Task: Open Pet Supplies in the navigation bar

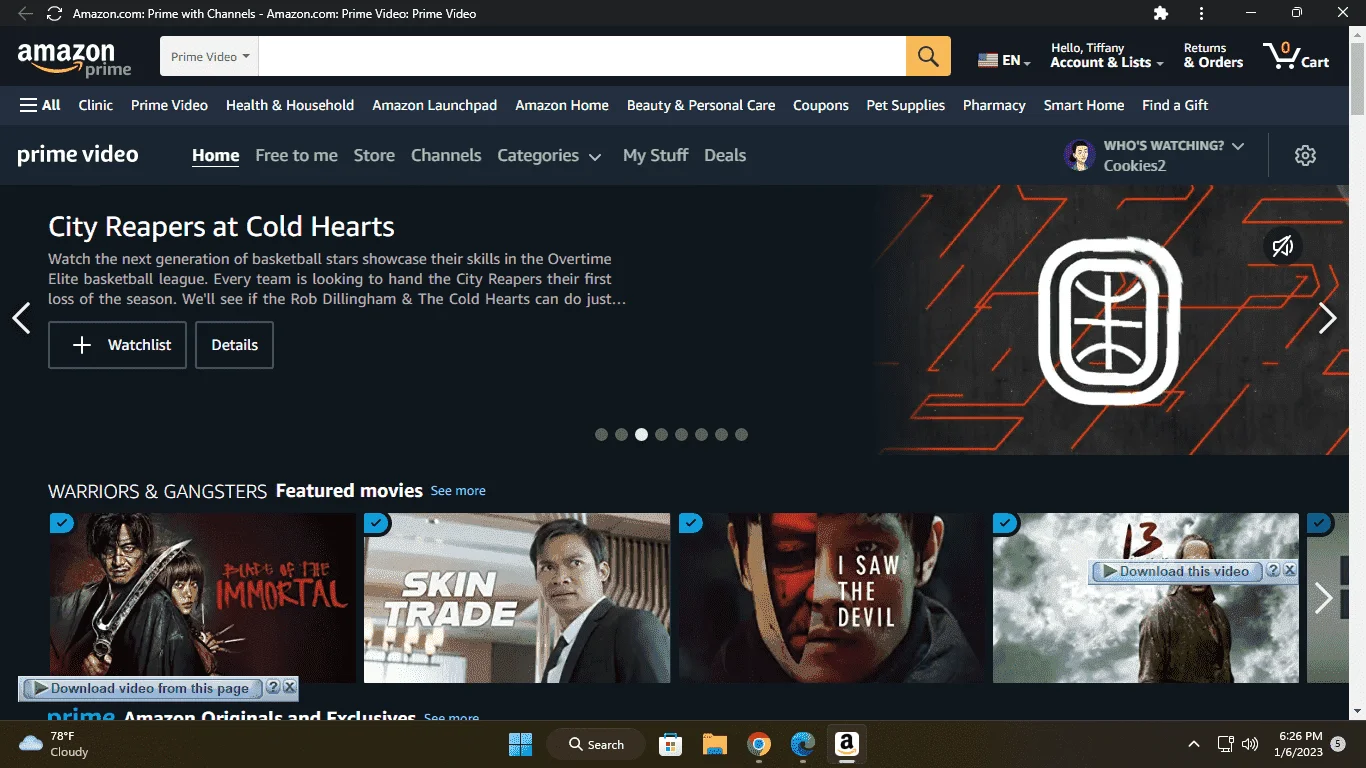Action: (x=905, y=105)
